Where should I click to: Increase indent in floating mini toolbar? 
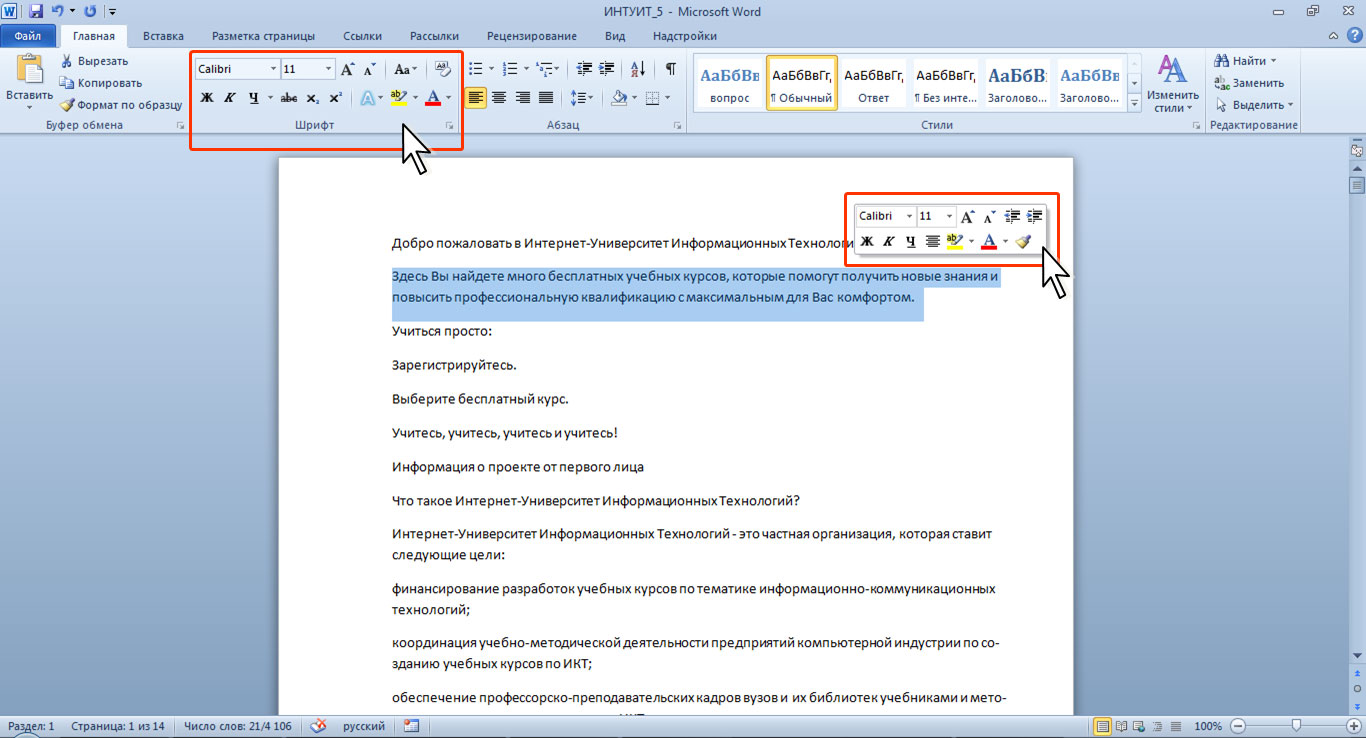point(1034,216)
